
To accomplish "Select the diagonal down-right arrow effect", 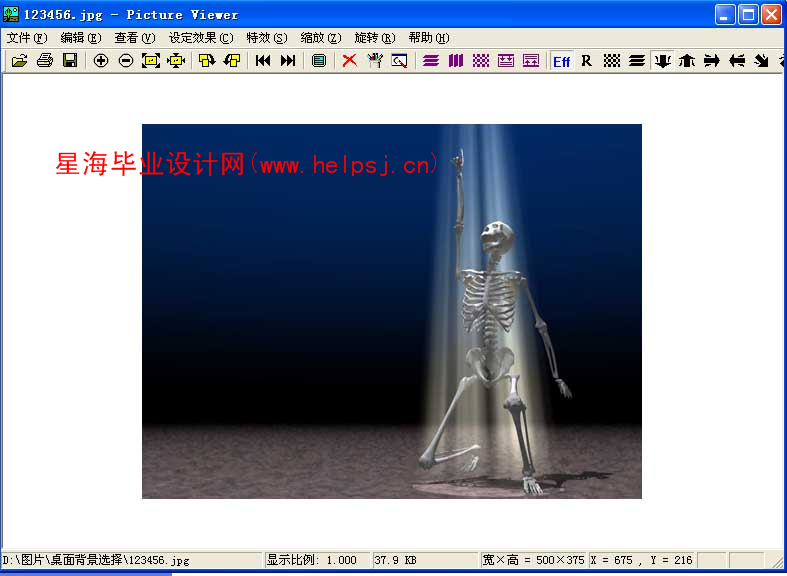I will pos(762,61).
